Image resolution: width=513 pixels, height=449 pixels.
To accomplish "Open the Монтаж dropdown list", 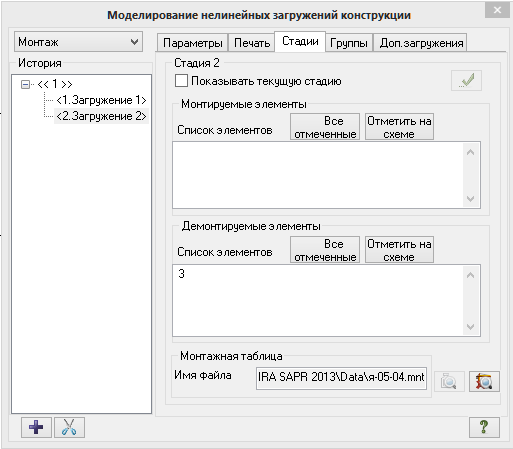I will coord(79,42).
